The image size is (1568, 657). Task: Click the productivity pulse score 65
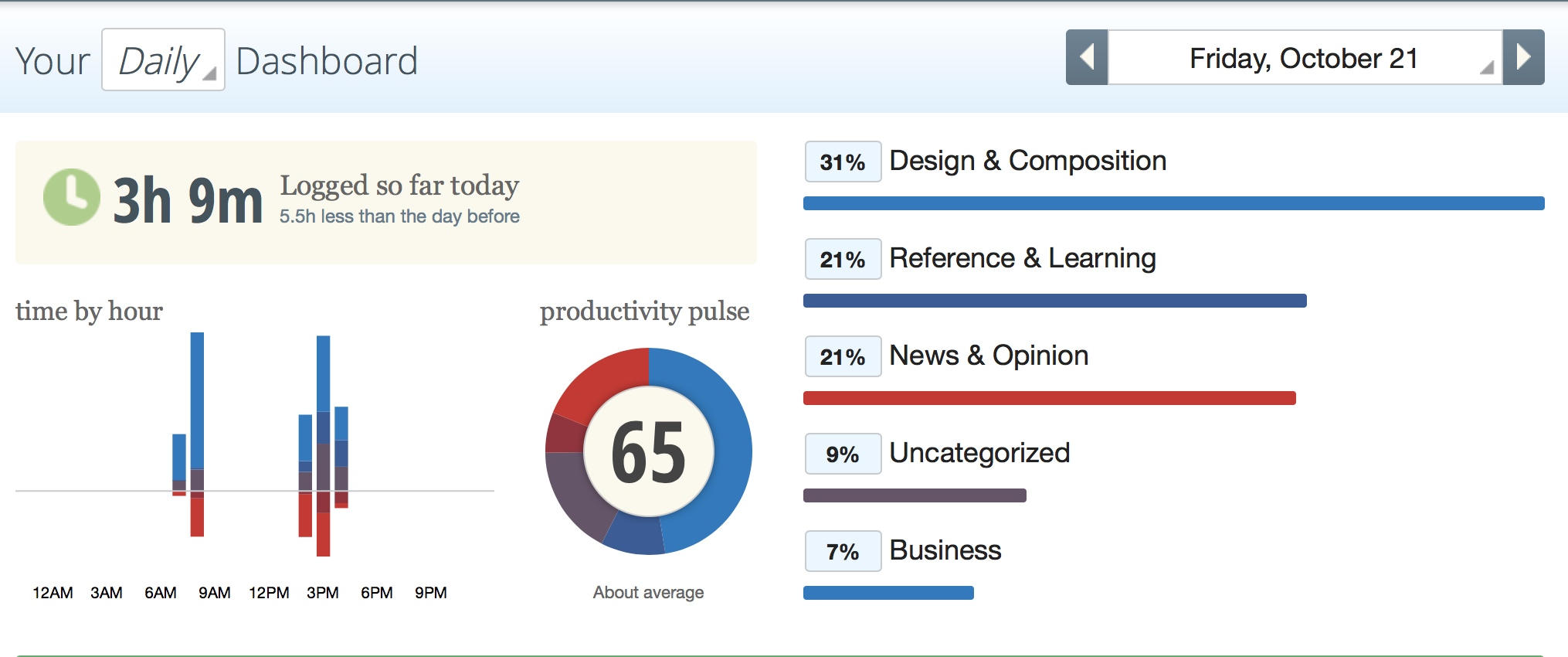tap(648, 452)
